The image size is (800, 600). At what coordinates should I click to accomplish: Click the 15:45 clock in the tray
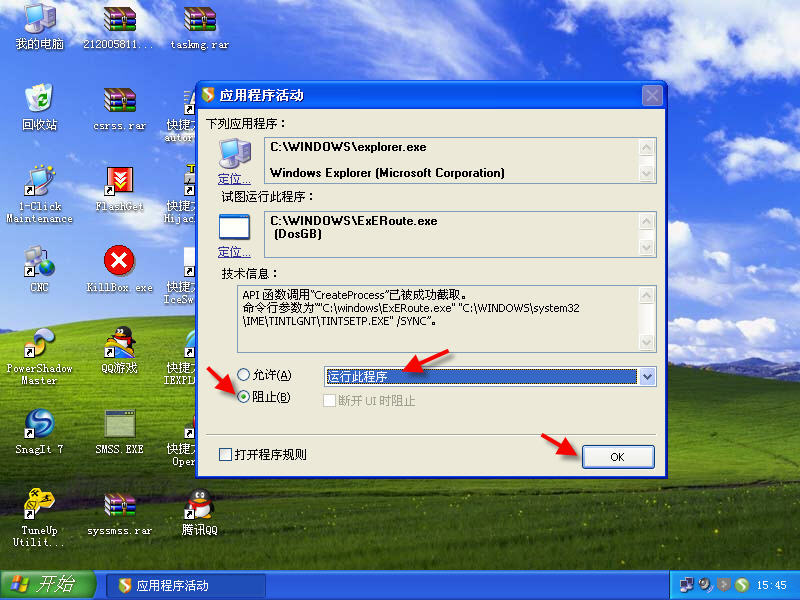(771, 585)
